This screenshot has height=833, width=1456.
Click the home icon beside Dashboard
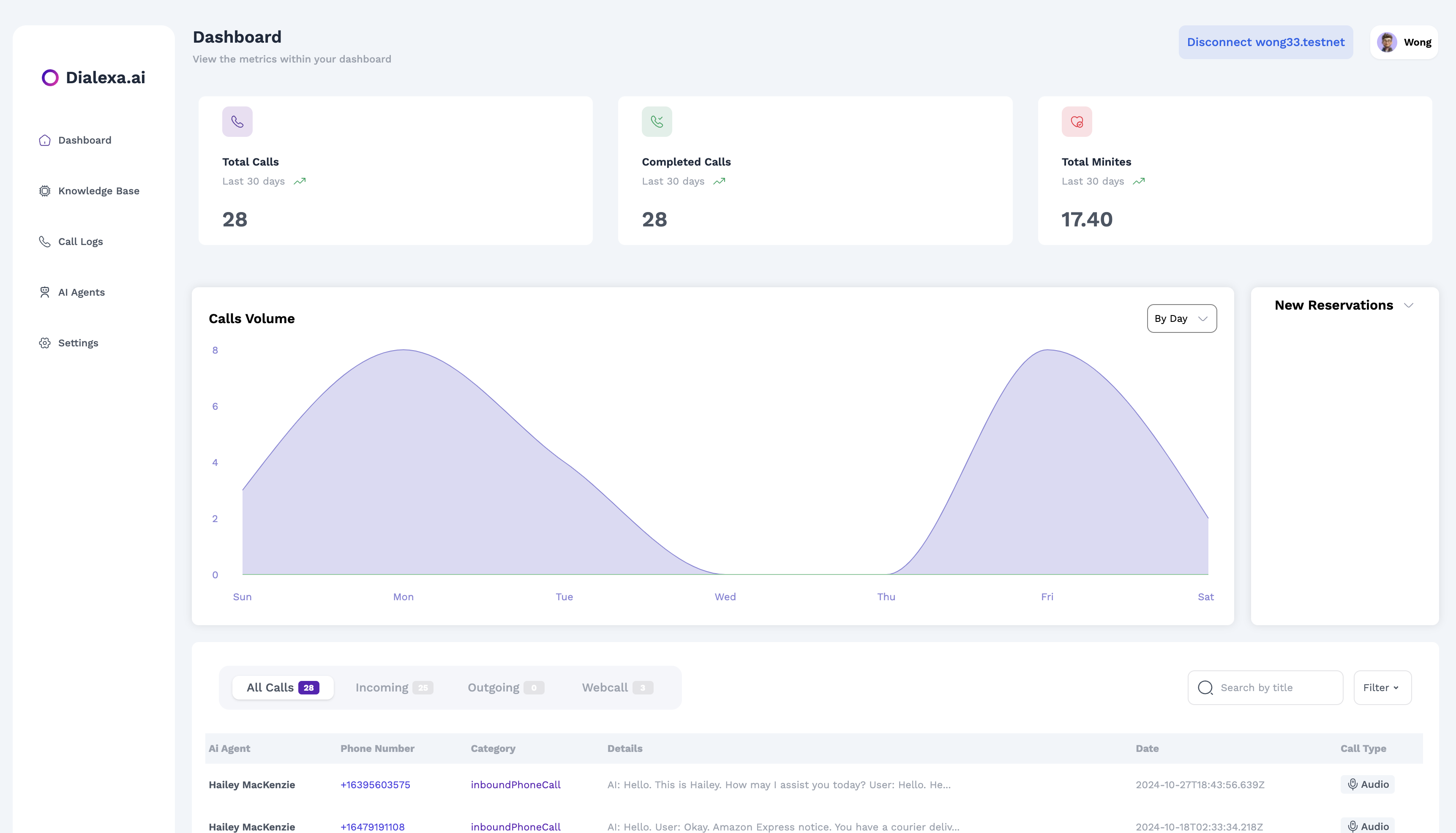click(45, 140)
